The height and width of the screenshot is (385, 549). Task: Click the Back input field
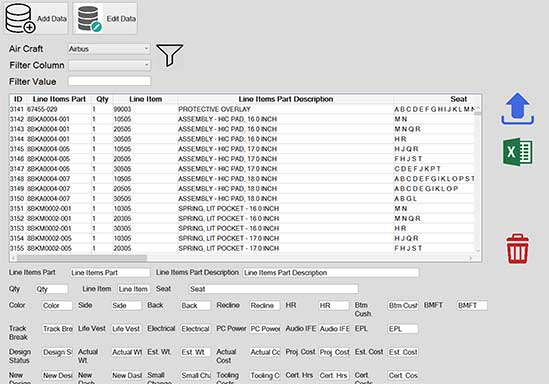pyautogui.click(x=195, y=306)
